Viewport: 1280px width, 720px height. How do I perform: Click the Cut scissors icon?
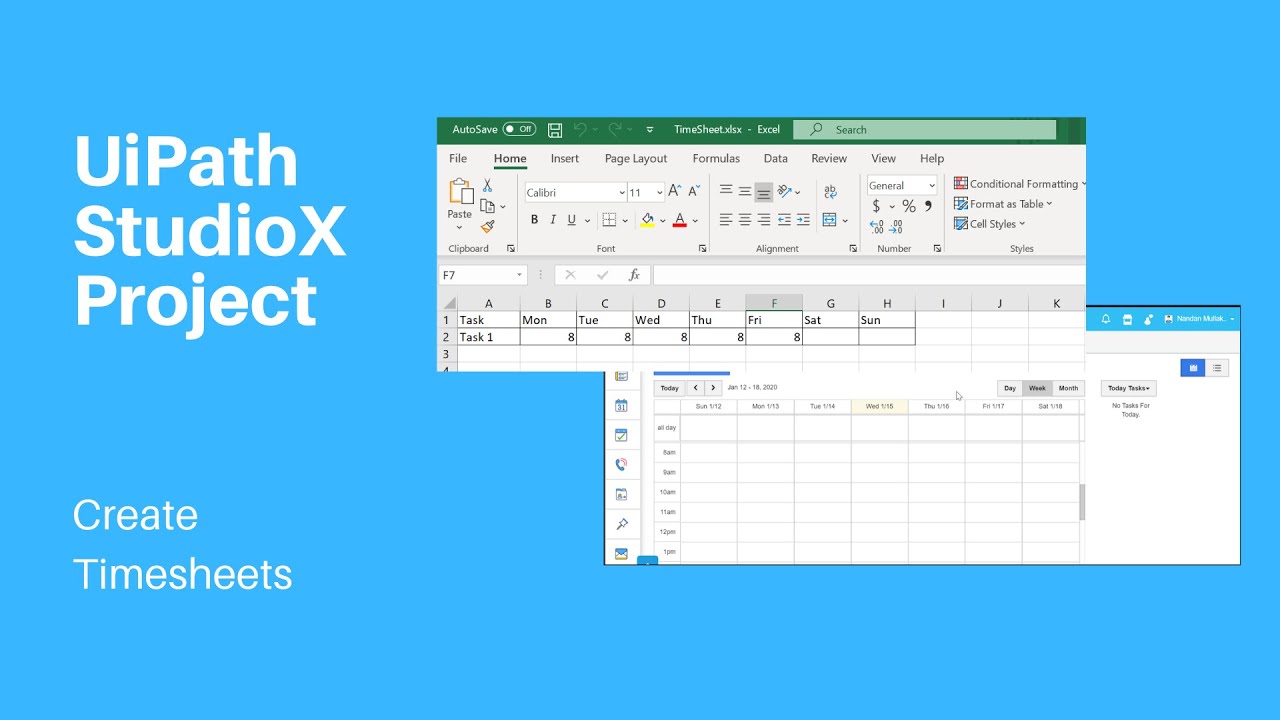pos(487,186)
